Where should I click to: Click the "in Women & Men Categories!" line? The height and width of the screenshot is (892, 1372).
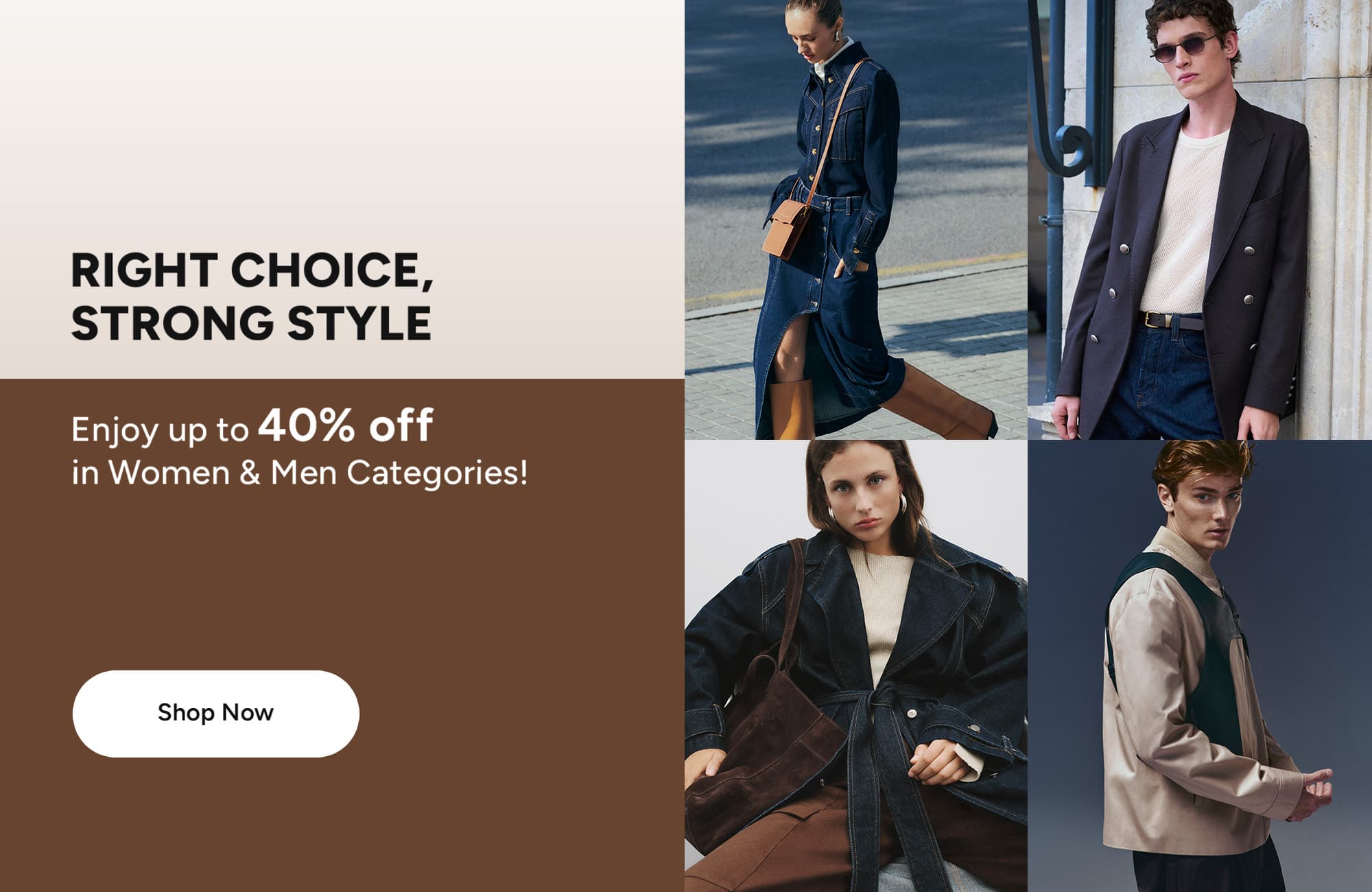[x=300, y=472]
